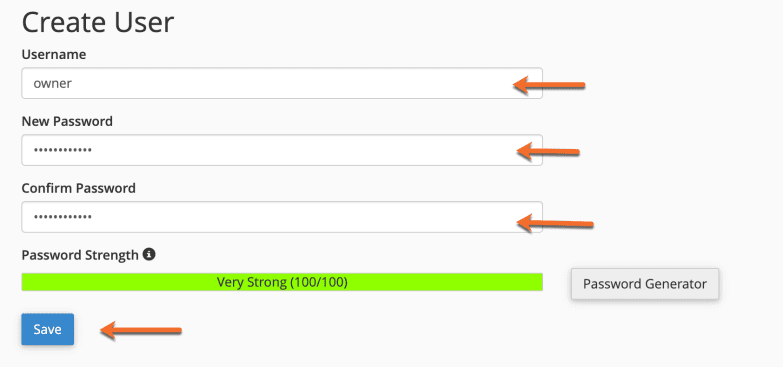
Task: Click the Password Strength label text
Action: coord(80,255)
